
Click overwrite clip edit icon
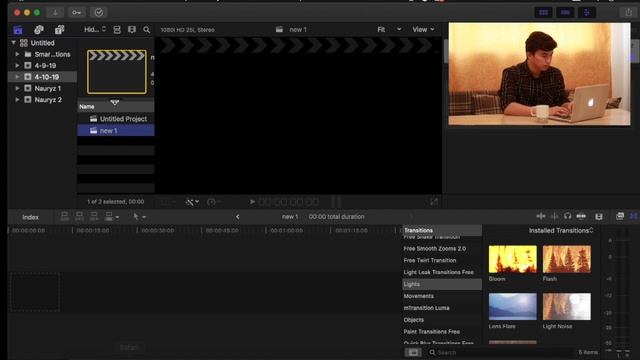tap(111, 216)
